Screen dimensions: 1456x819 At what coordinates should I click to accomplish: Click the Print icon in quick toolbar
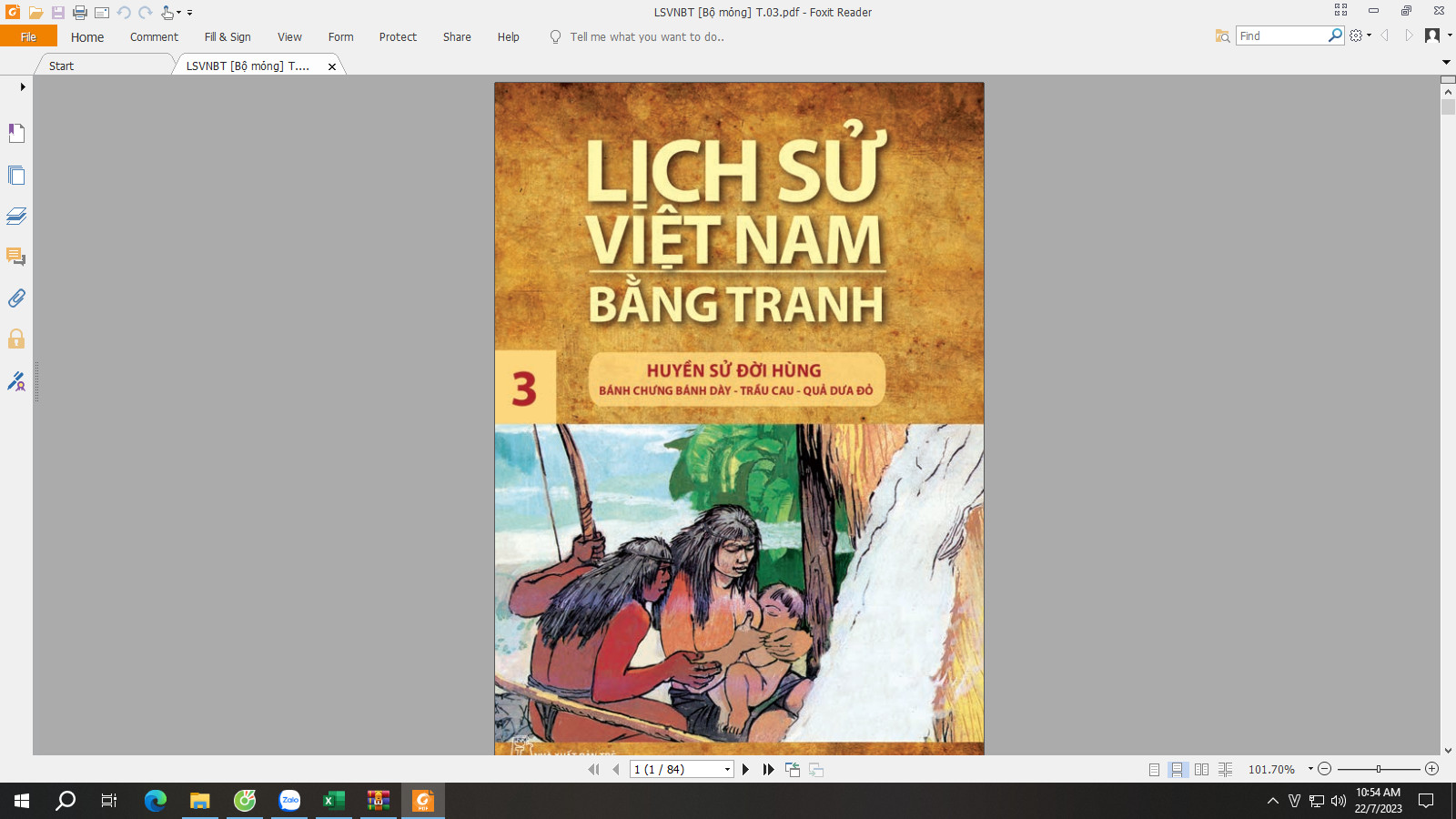(x=80, y=13)
